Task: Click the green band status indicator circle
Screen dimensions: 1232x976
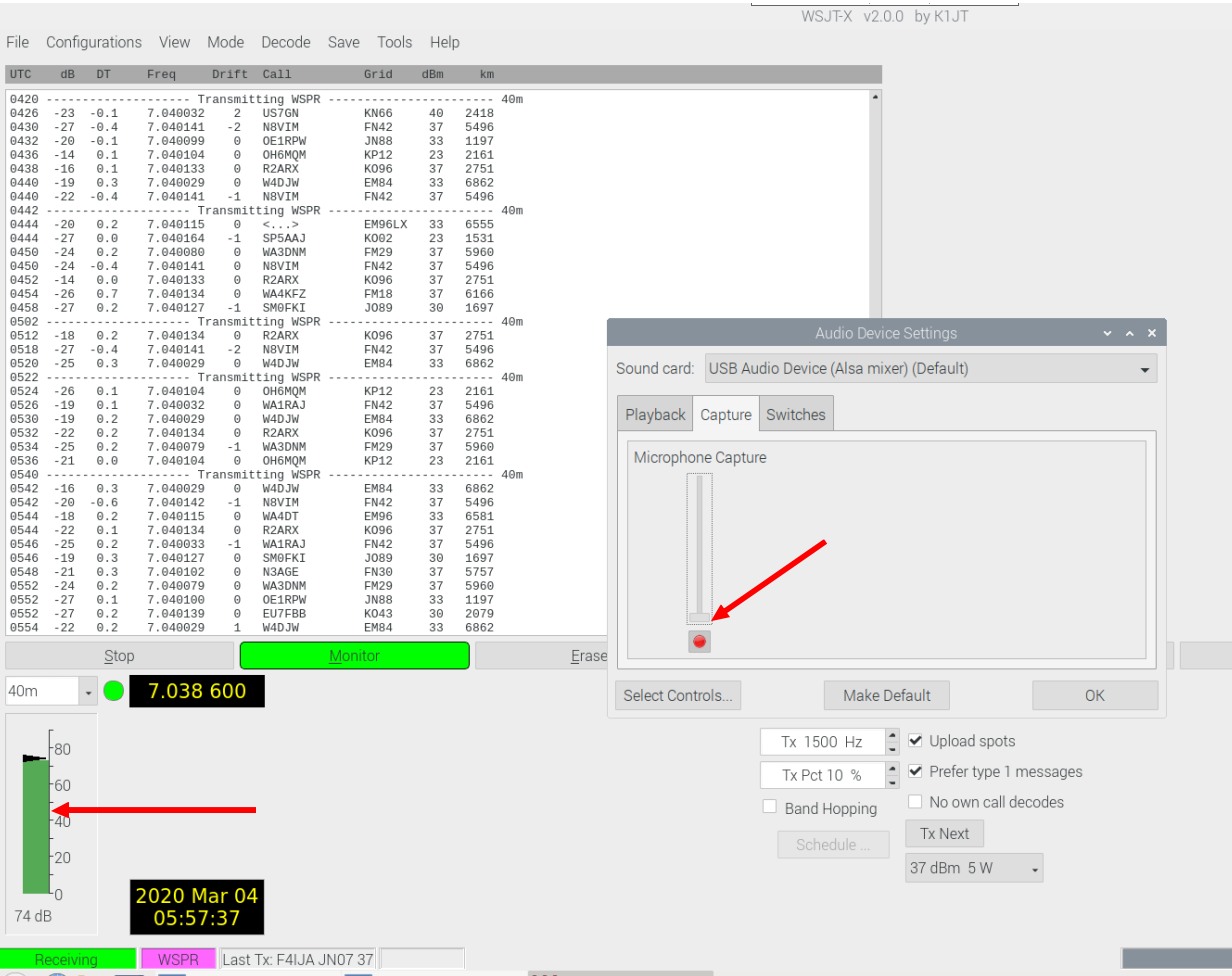Action: coord(114,691)
